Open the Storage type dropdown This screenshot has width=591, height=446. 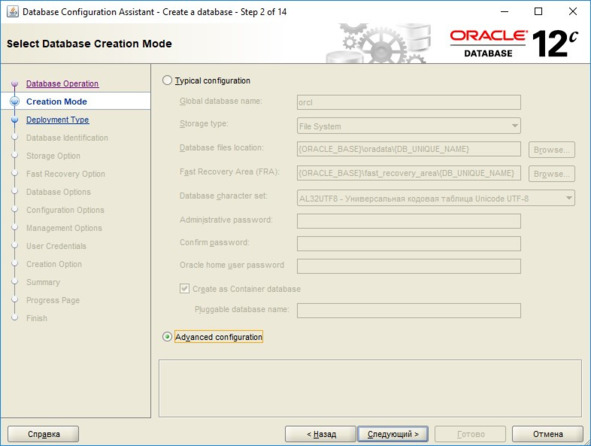pos(409,126)
